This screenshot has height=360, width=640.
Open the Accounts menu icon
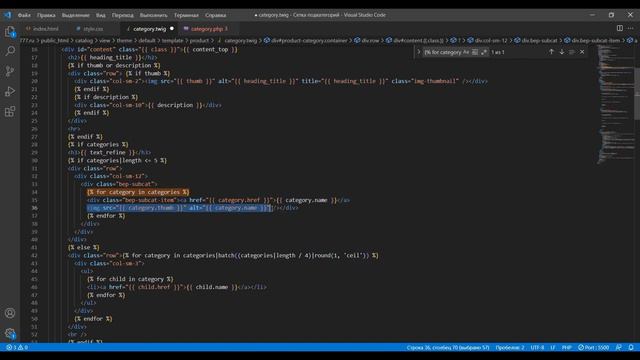[10, 313]
